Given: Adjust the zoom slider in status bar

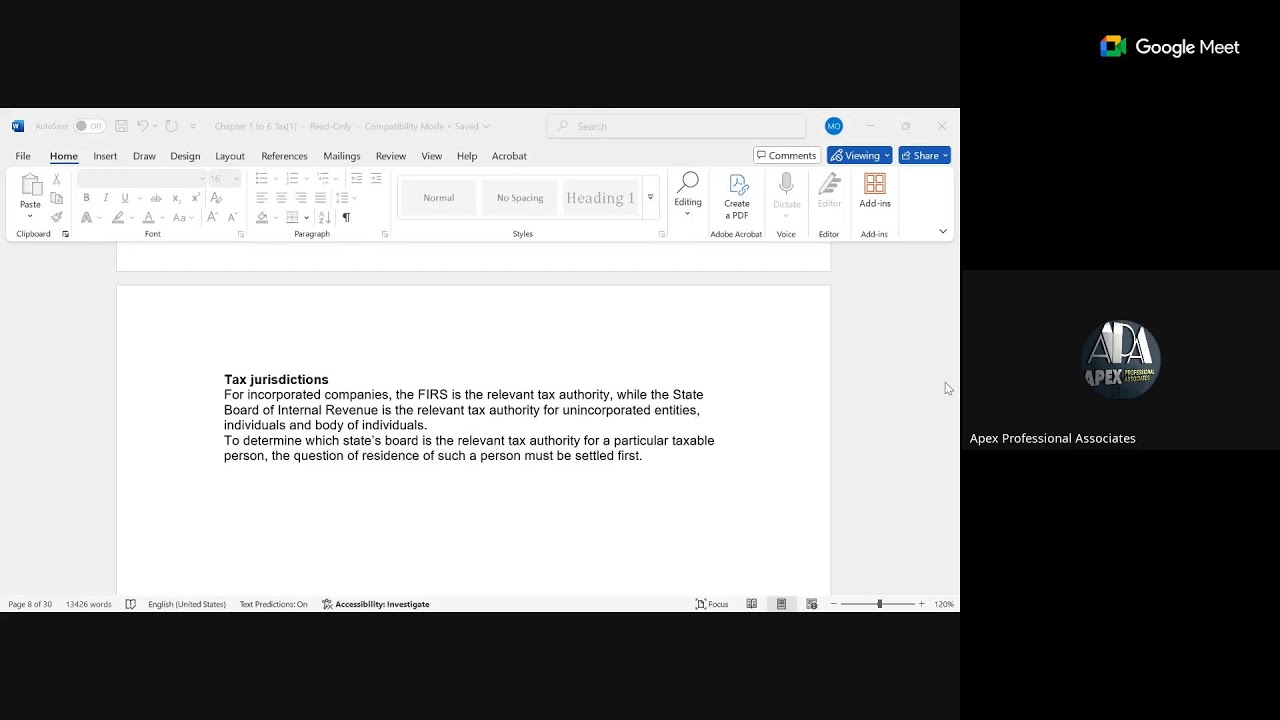Looking at the screenshot, I should (879, 604).
